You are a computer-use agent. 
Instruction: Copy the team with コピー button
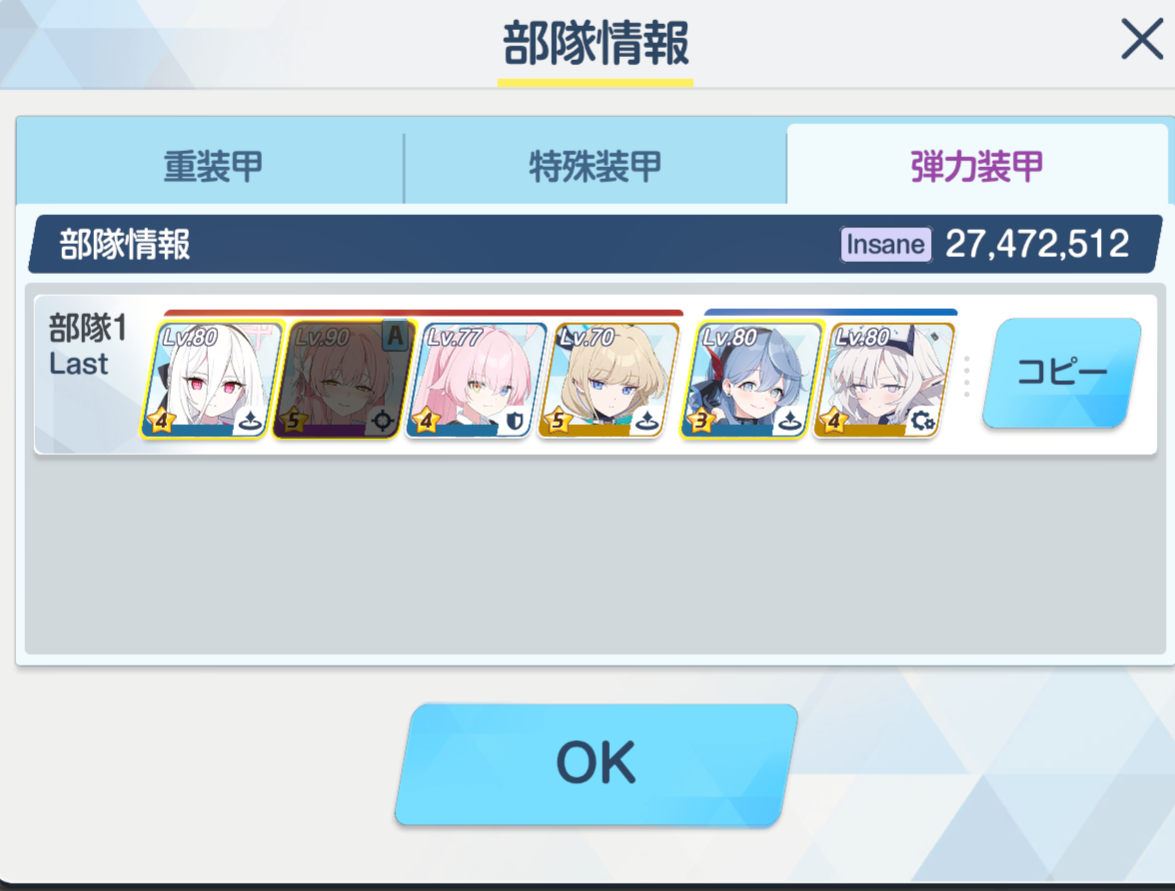[1062, 372]
